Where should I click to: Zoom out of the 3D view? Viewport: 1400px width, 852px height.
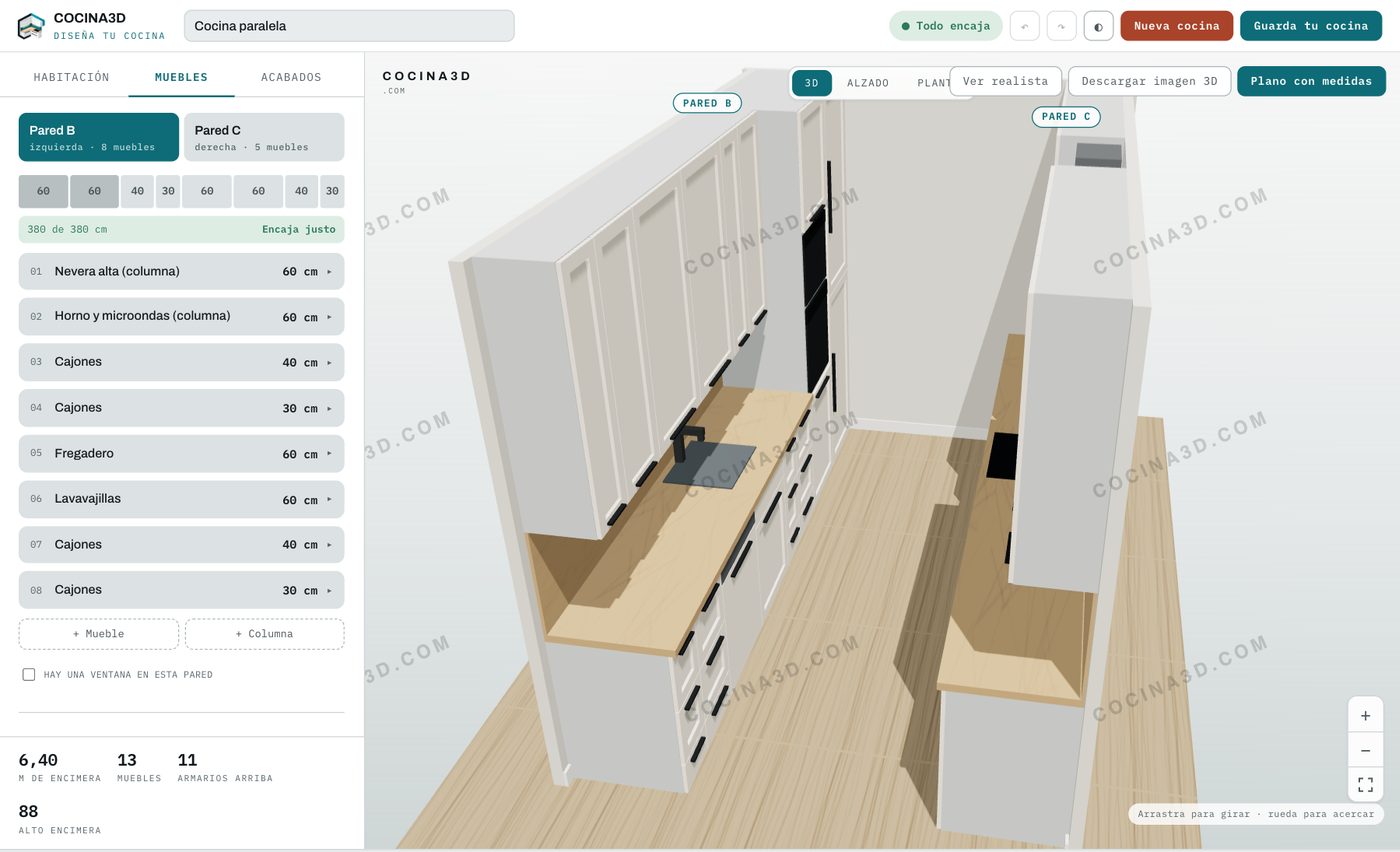1365,750
